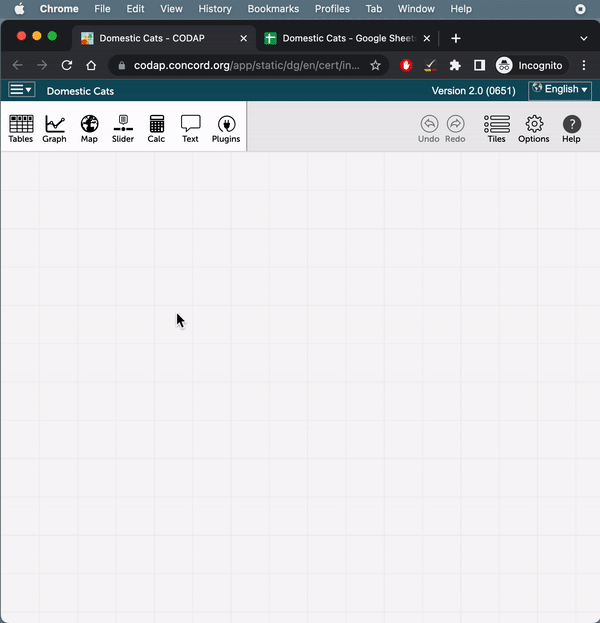
Task: Bookmark this page with the star
Action: [375, 65]
